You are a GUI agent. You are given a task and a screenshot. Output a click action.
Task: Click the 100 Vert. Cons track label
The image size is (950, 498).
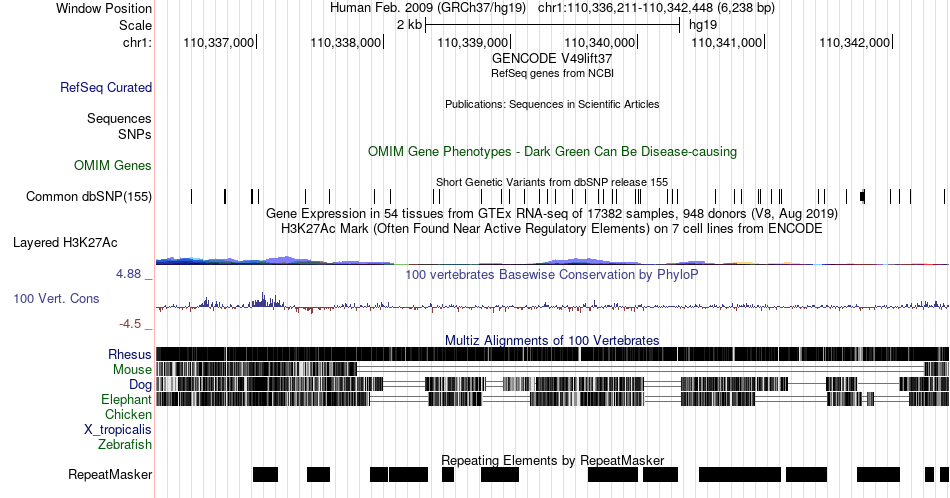[56, 299]
